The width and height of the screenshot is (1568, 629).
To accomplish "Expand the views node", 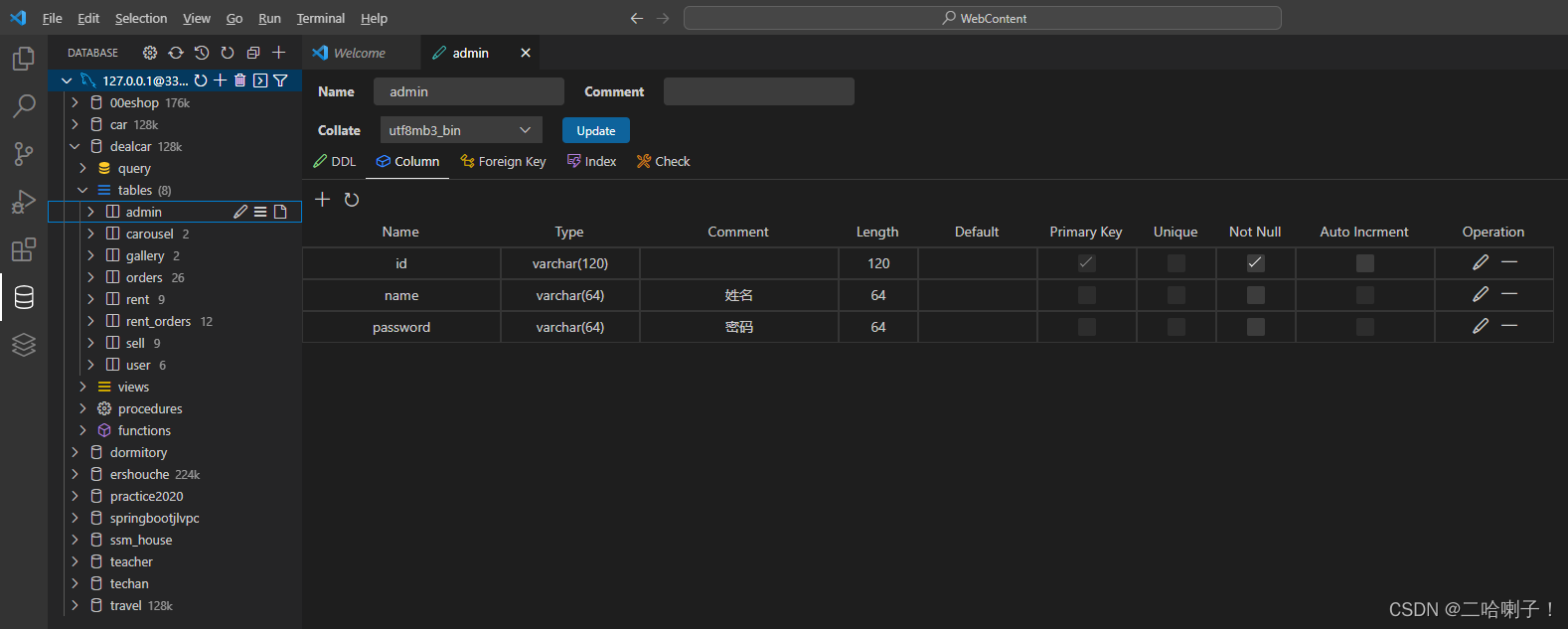I will [x=82, y=387].
